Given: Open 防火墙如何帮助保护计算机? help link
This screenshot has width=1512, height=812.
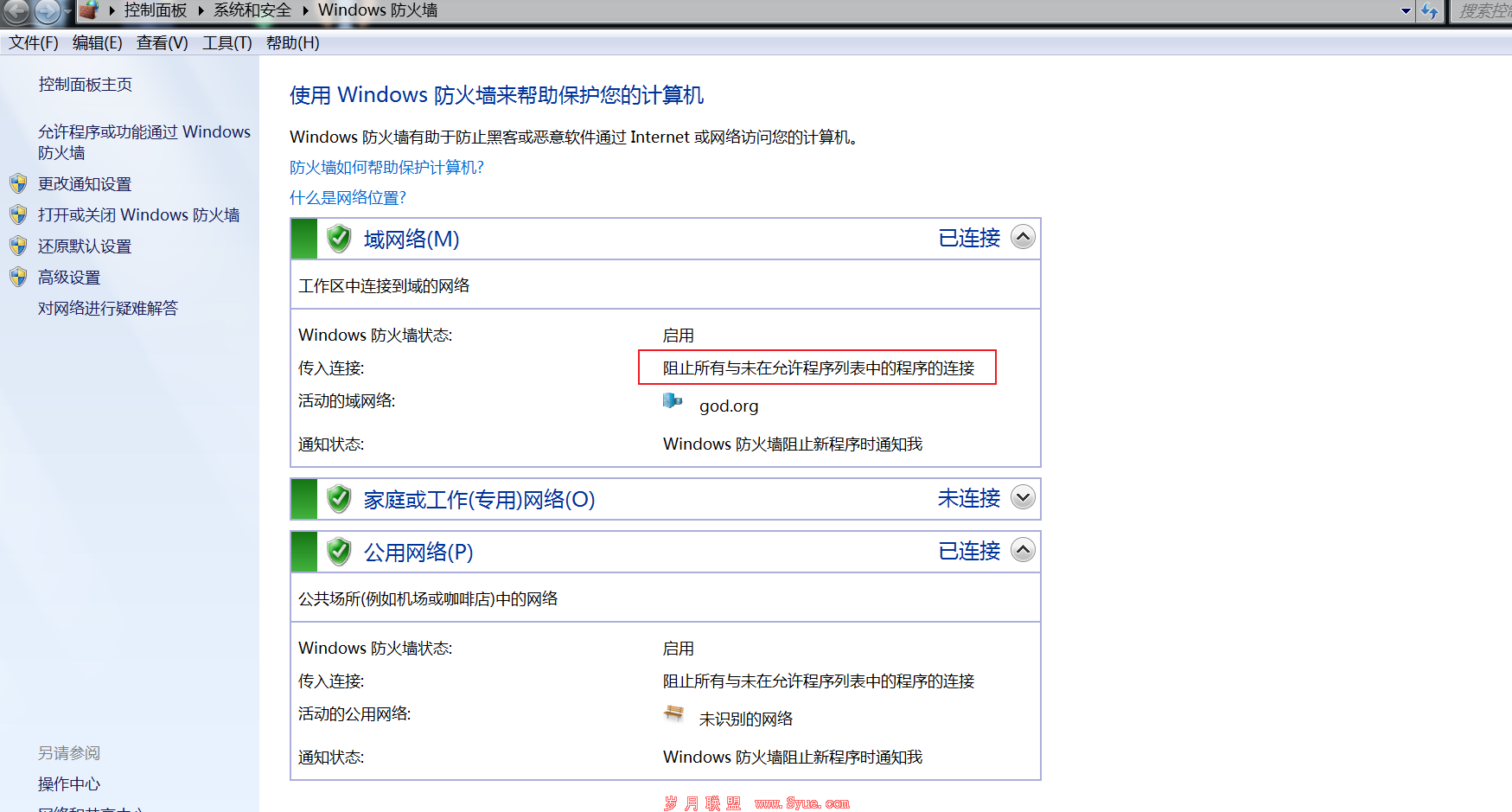Looking at the screenshot, I should pyautogui.click(x=387, y=167).
